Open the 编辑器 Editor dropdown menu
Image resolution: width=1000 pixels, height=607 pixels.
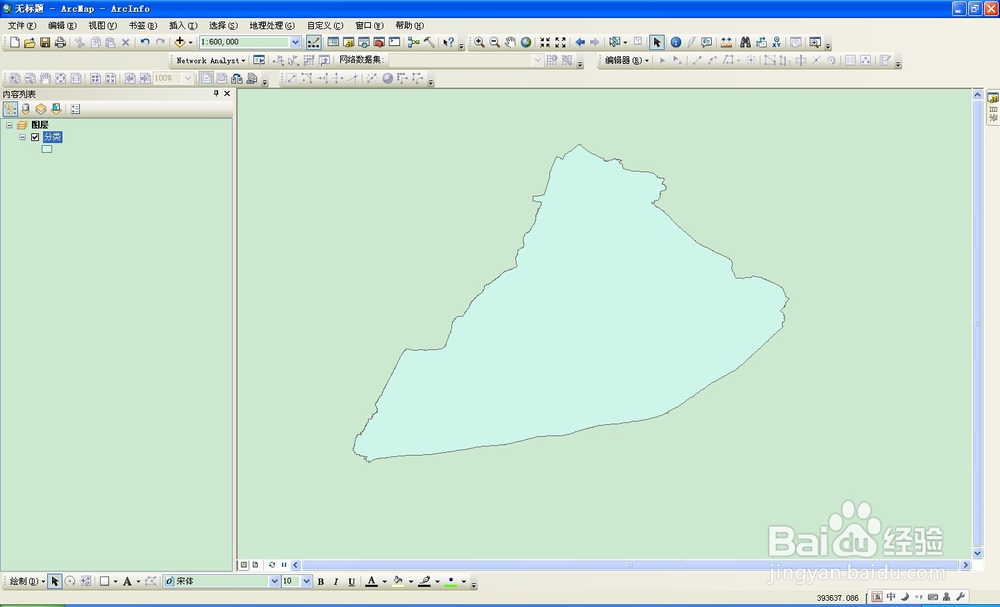[627, 60]
